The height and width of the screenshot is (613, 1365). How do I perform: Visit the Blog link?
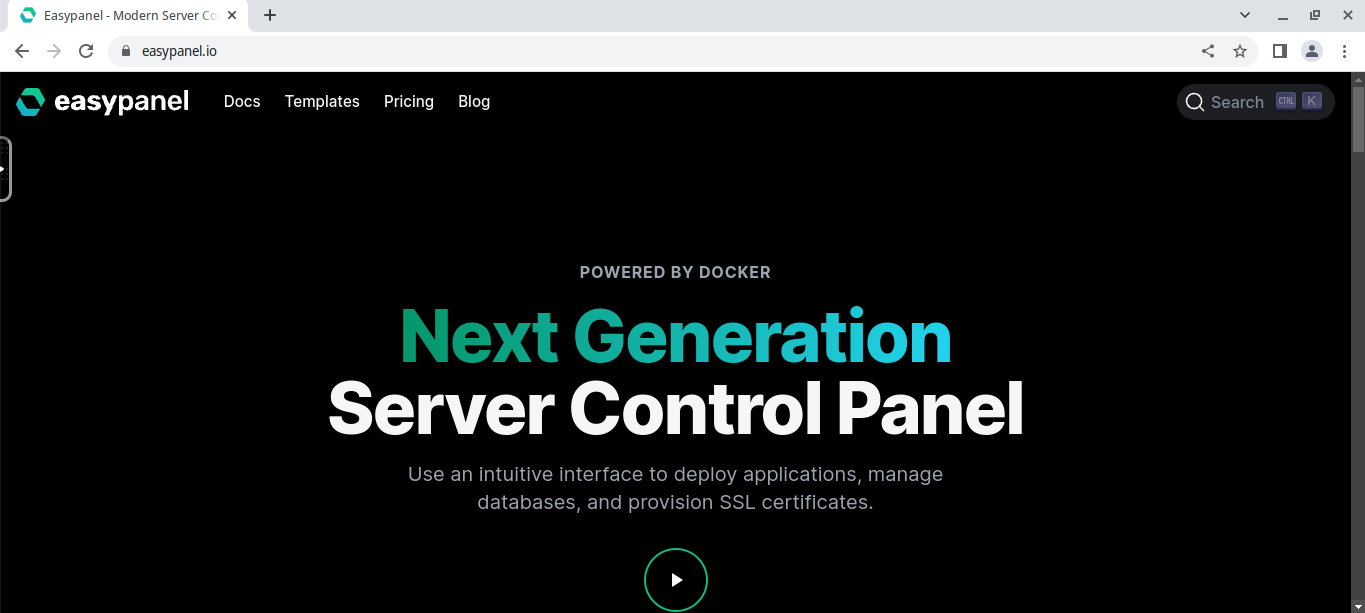pyautogui.click(x=474, y=102)
